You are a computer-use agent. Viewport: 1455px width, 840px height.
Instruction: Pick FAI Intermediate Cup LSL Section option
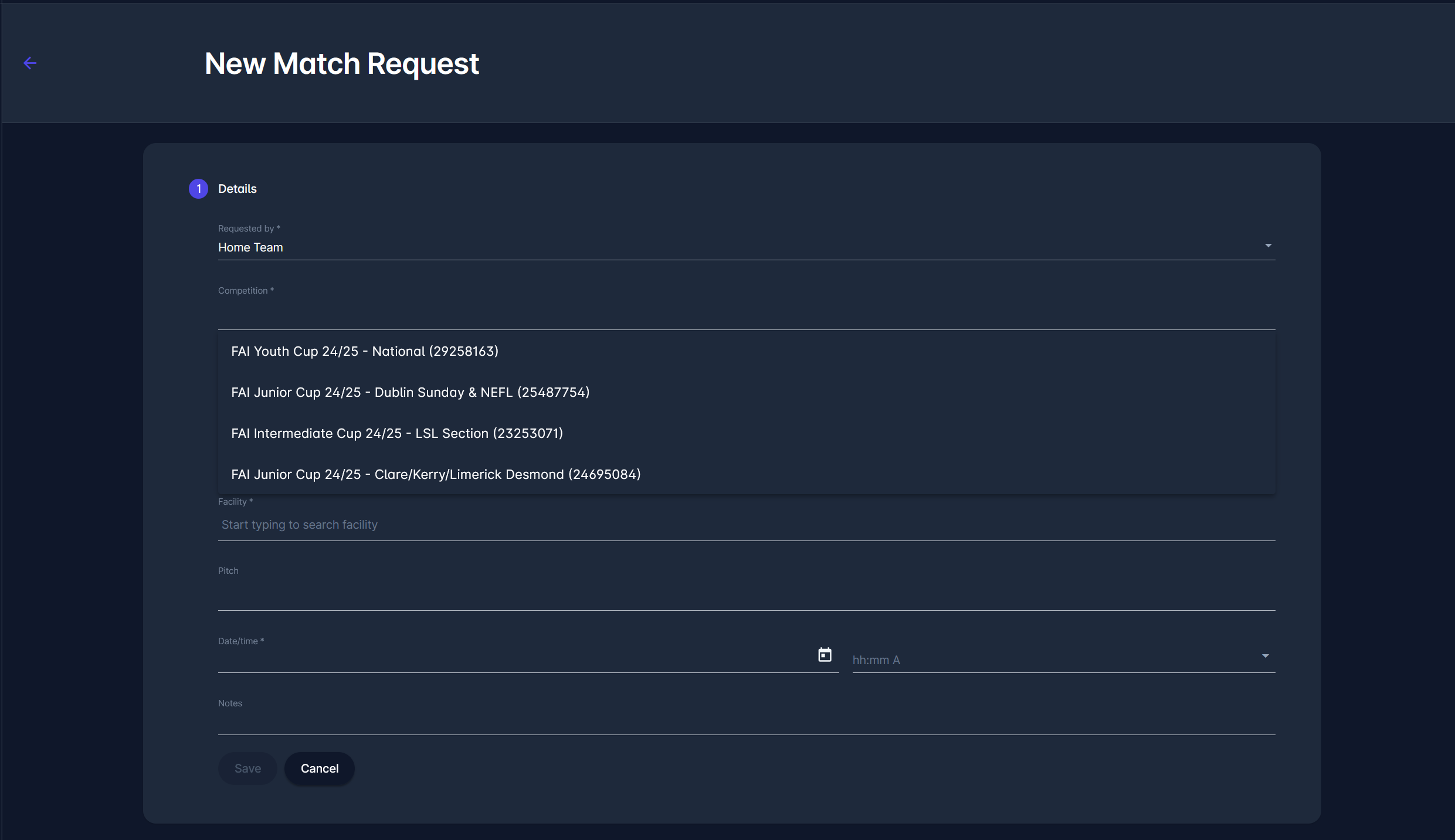point(397,433)
